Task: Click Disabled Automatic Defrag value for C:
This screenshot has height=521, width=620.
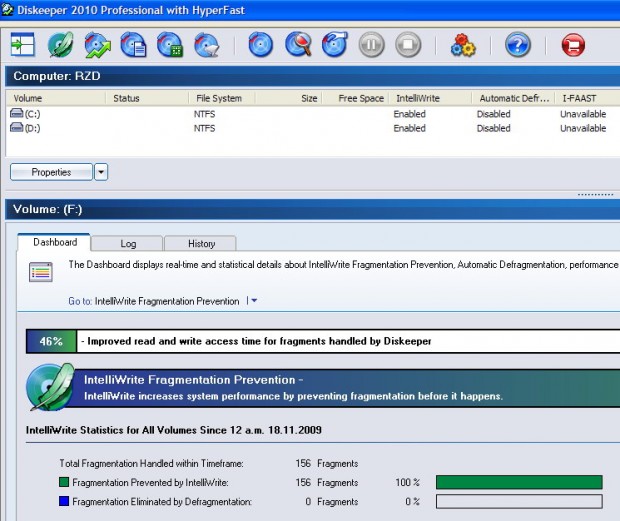Action: pos(493,114)
